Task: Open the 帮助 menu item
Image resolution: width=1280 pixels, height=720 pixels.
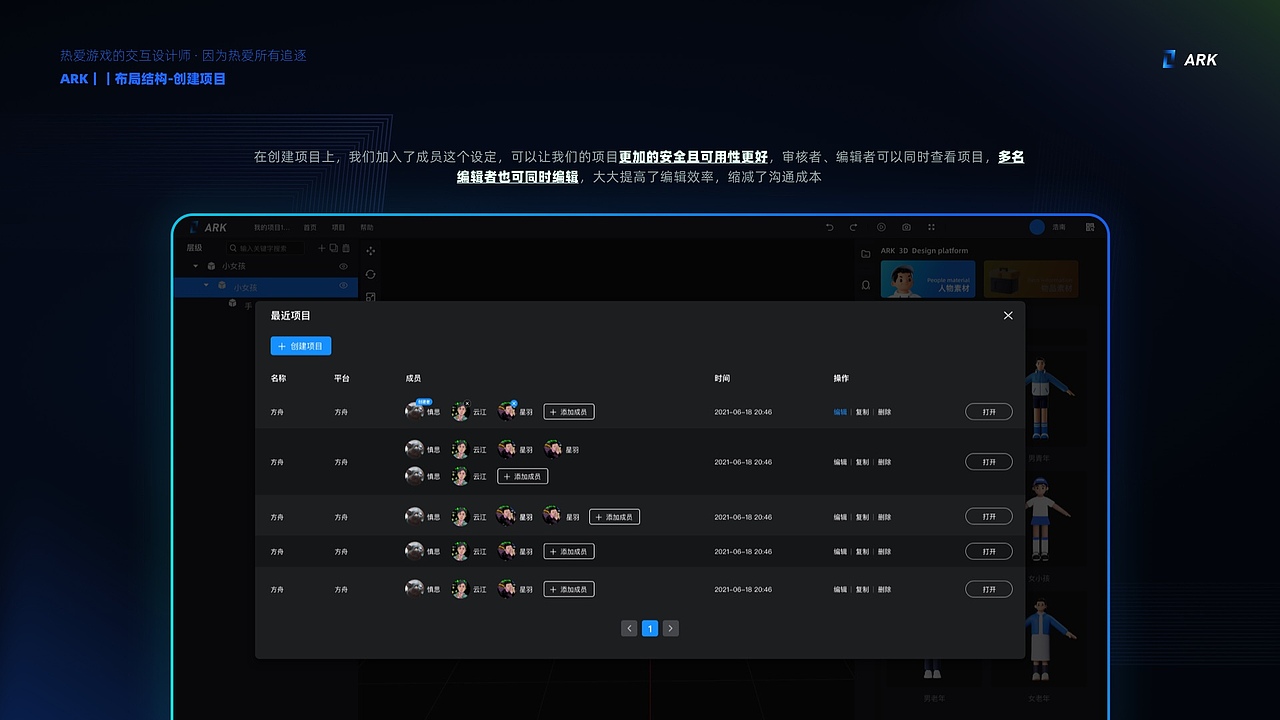Action: (x=366, y=227)
